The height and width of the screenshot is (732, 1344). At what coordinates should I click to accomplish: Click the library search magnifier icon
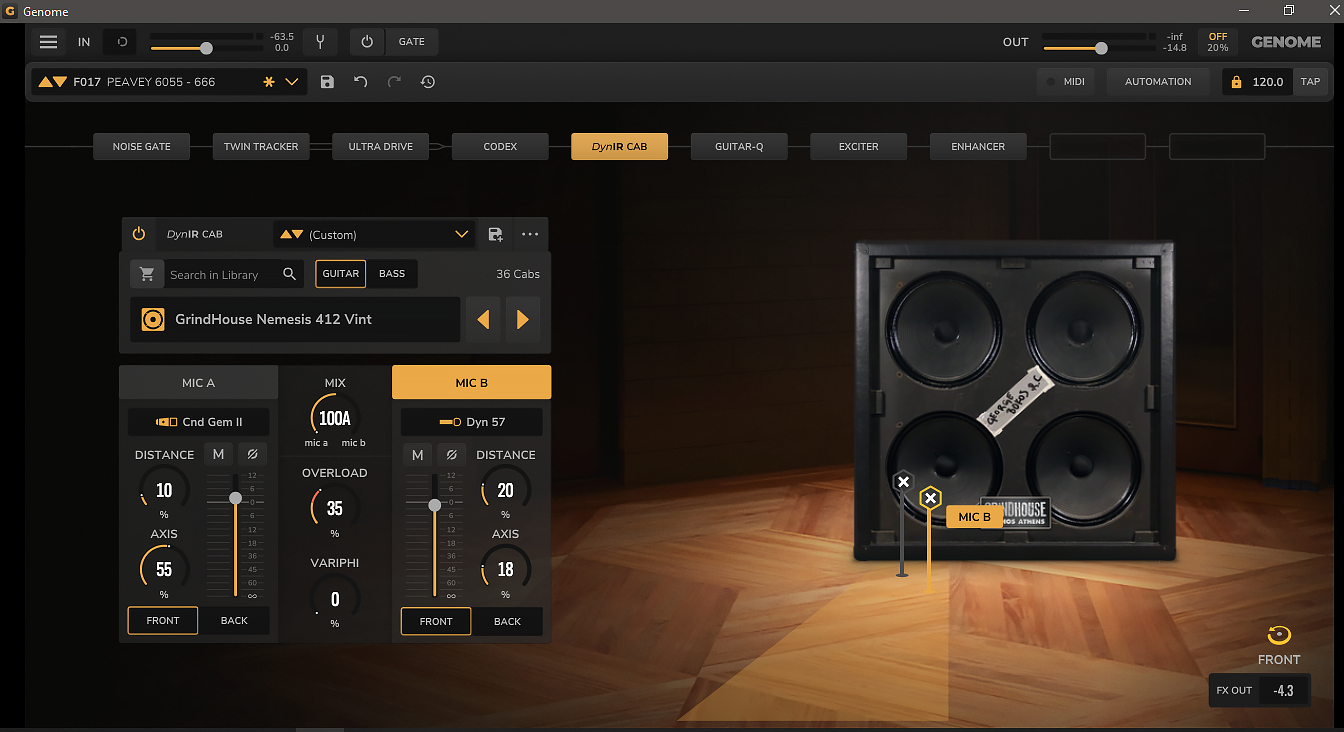(289, 274)
